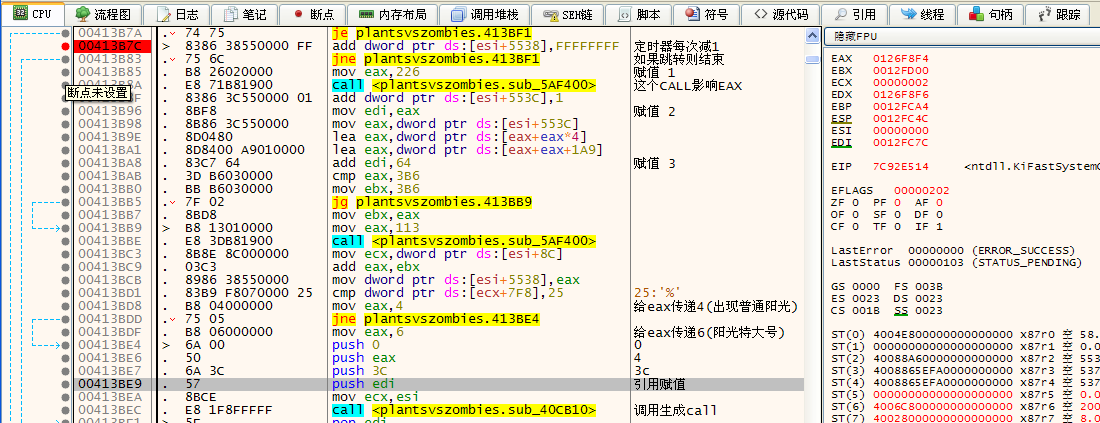Screen dimensions: 1100x423
Task: Toggle breakpoint dot for address 00413BEC
Action: 65,410
